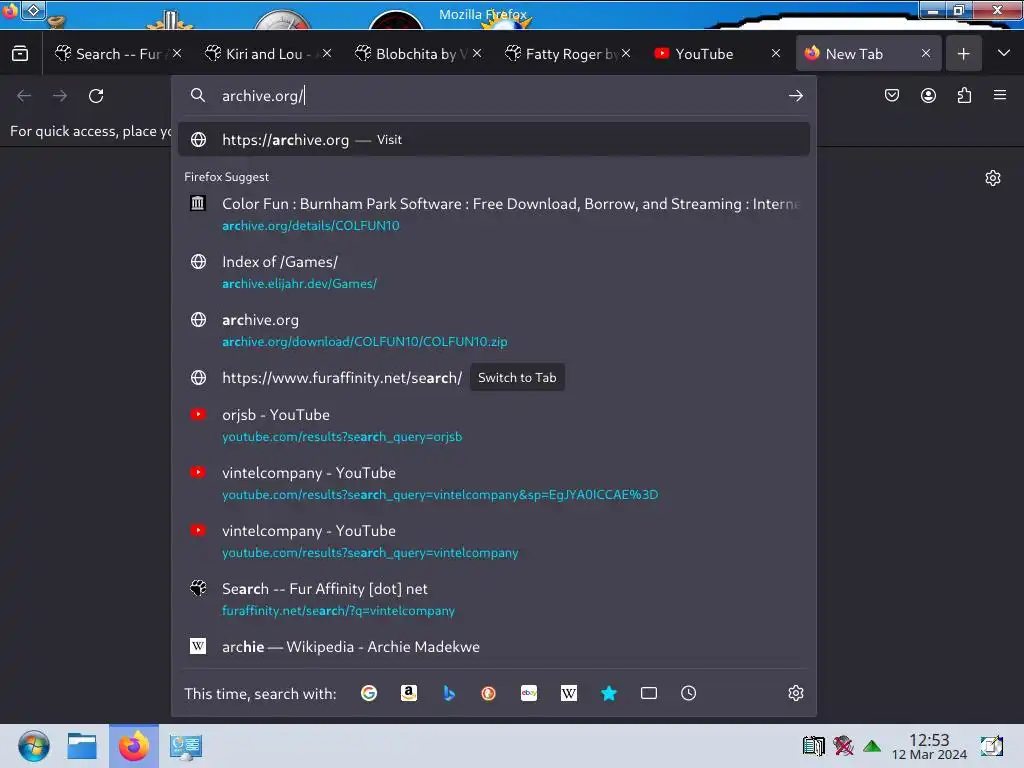
Task: Open search settings gear in dropdown
Action: 795,693
